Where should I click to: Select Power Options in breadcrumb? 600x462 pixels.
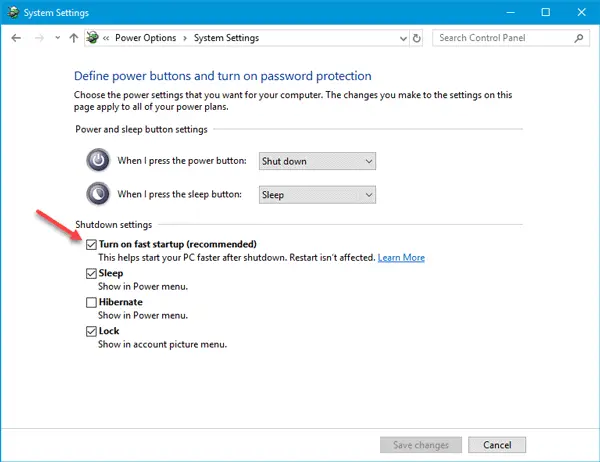coord(145,38)
